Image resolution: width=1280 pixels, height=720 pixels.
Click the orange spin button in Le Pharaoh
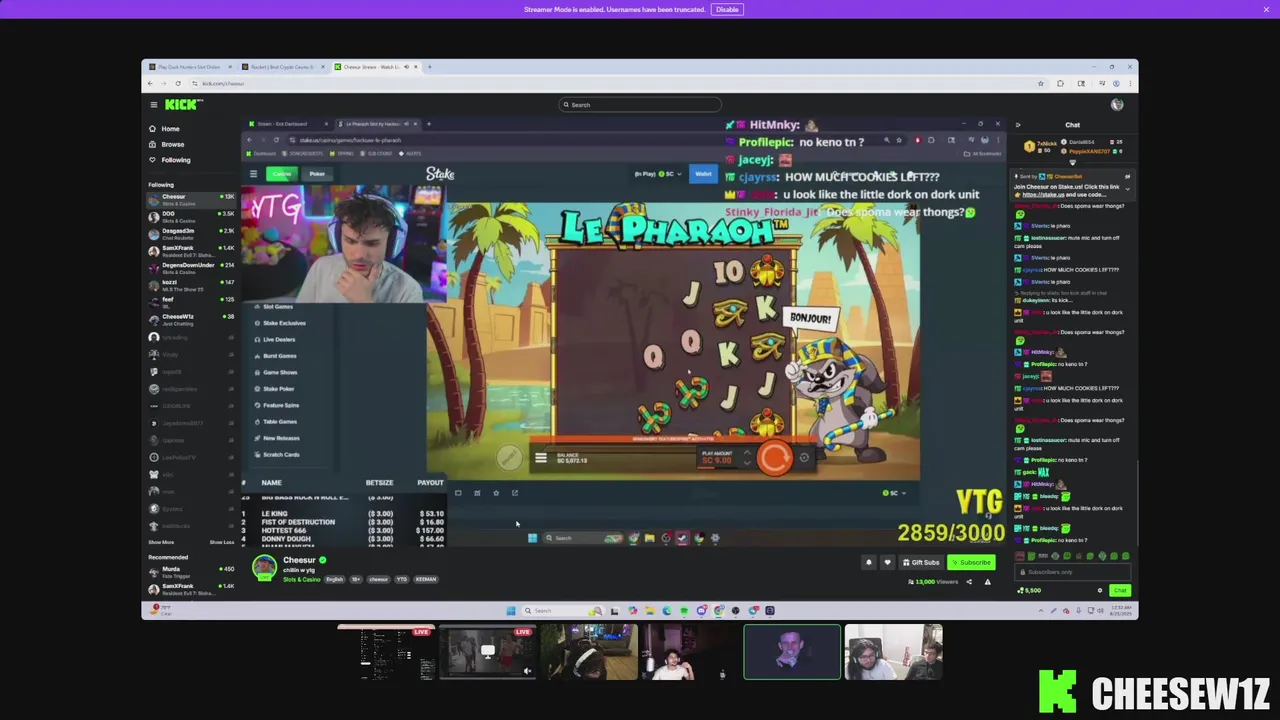[774, 457]
